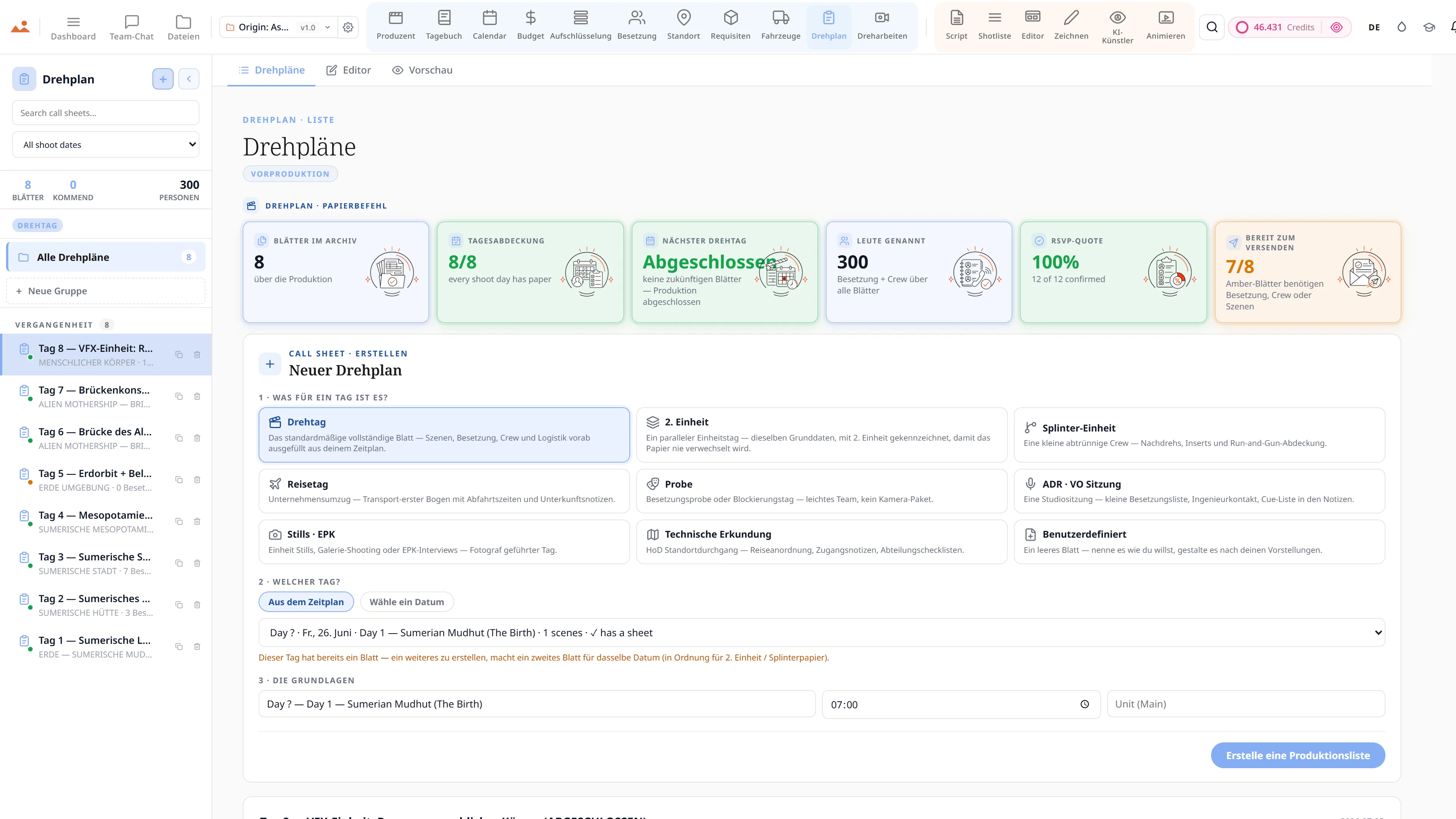The height and width of the screenshot is (819, 1456).
Task: Click the Search call sheets field
Action: pyautogui.click(x=106, y=113)
